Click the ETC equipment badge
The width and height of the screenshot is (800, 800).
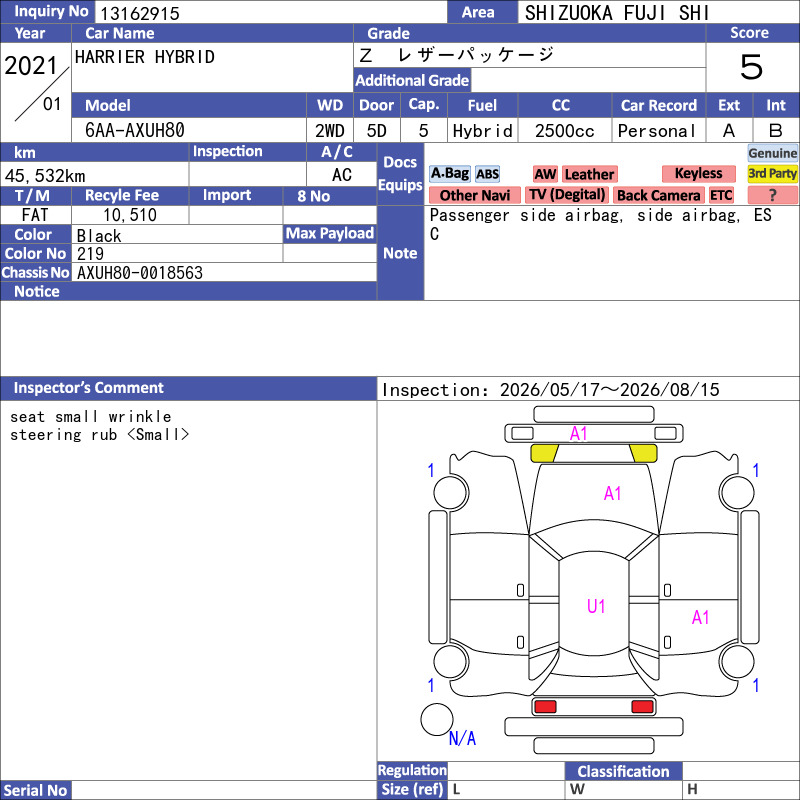pos(721,195)
